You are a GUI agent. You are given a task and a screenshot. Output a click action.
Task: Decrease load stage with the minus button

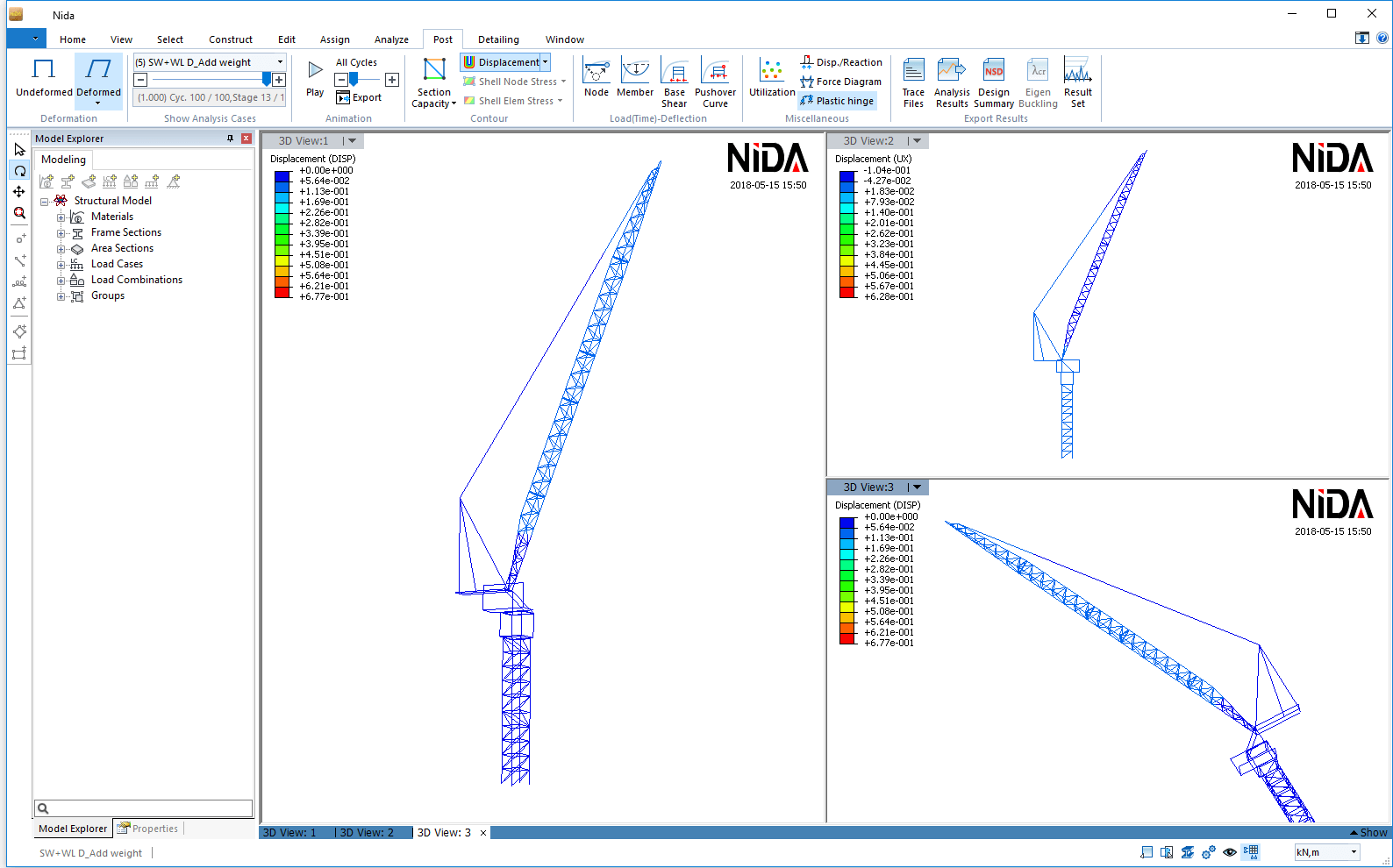[x=140, y=80]
